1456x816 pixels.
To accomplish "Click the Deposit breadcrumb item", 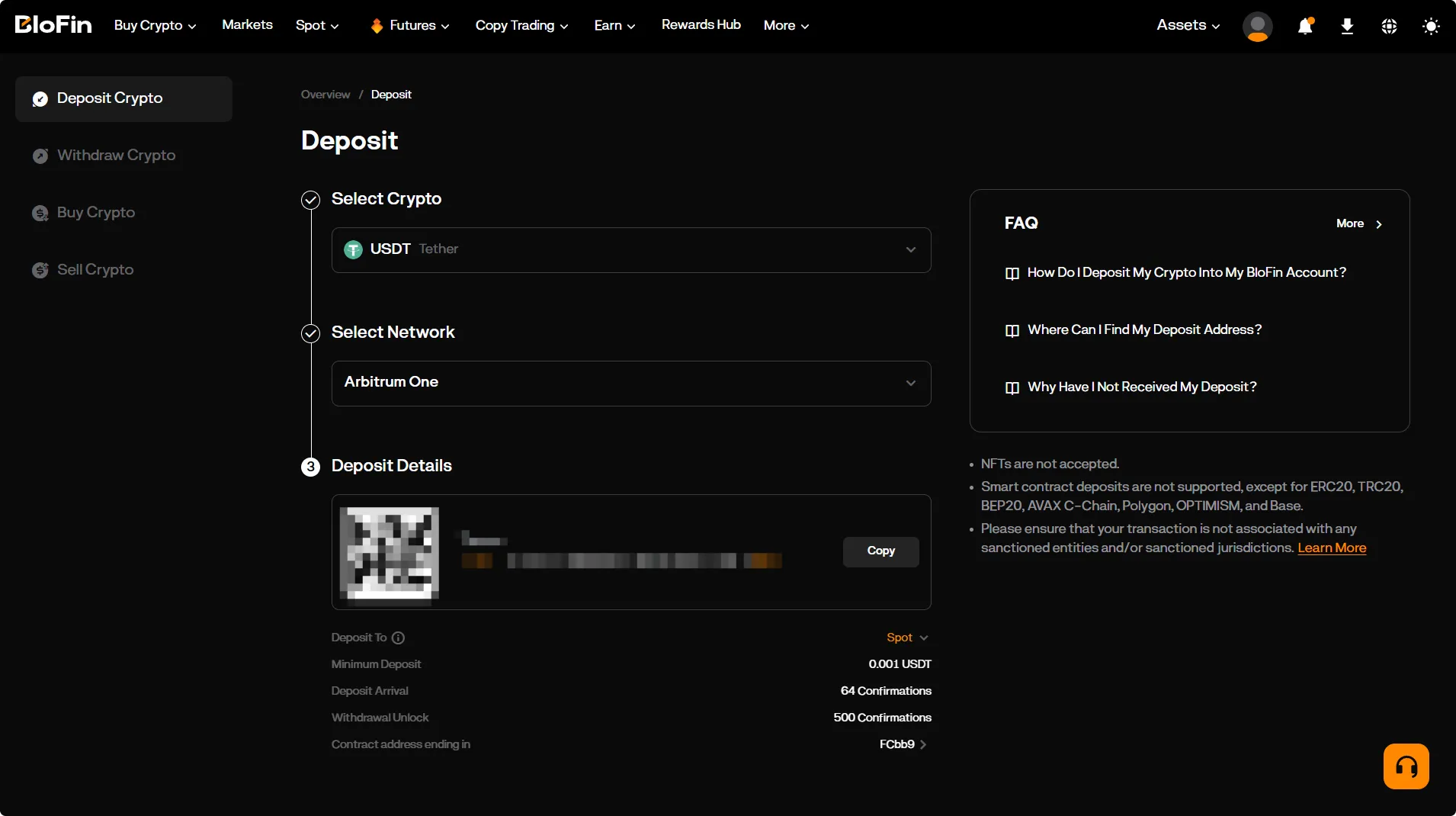I will 391,95.
